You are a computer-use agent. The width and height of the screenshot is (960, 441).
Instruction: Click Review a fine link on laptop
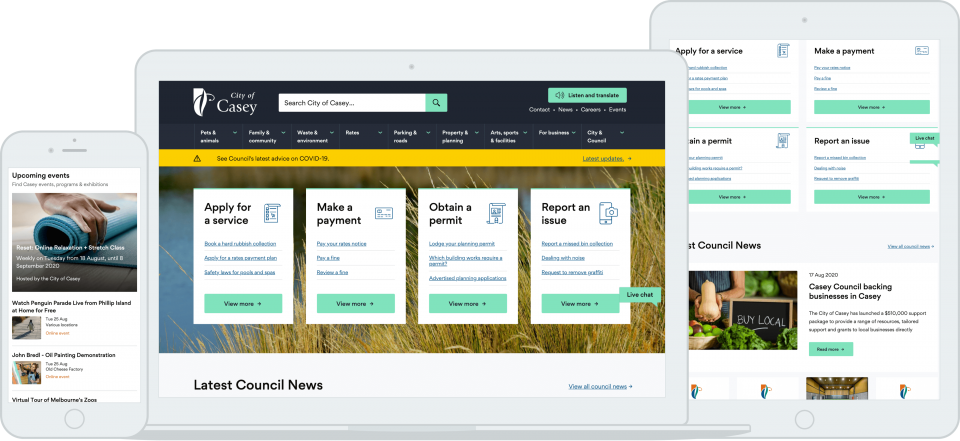(x=332, y=272)
